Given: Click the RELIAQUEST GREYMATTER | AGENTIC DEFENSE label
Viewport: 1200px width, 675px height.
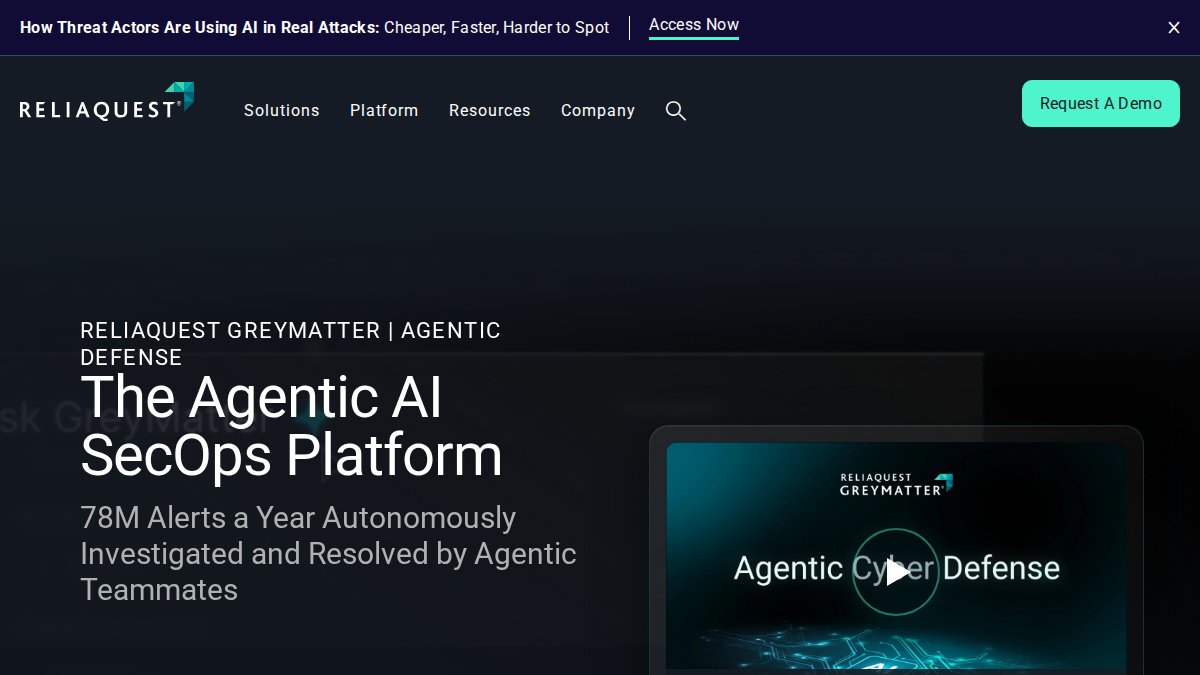Looking at the screenshot, I should [290, 344].
